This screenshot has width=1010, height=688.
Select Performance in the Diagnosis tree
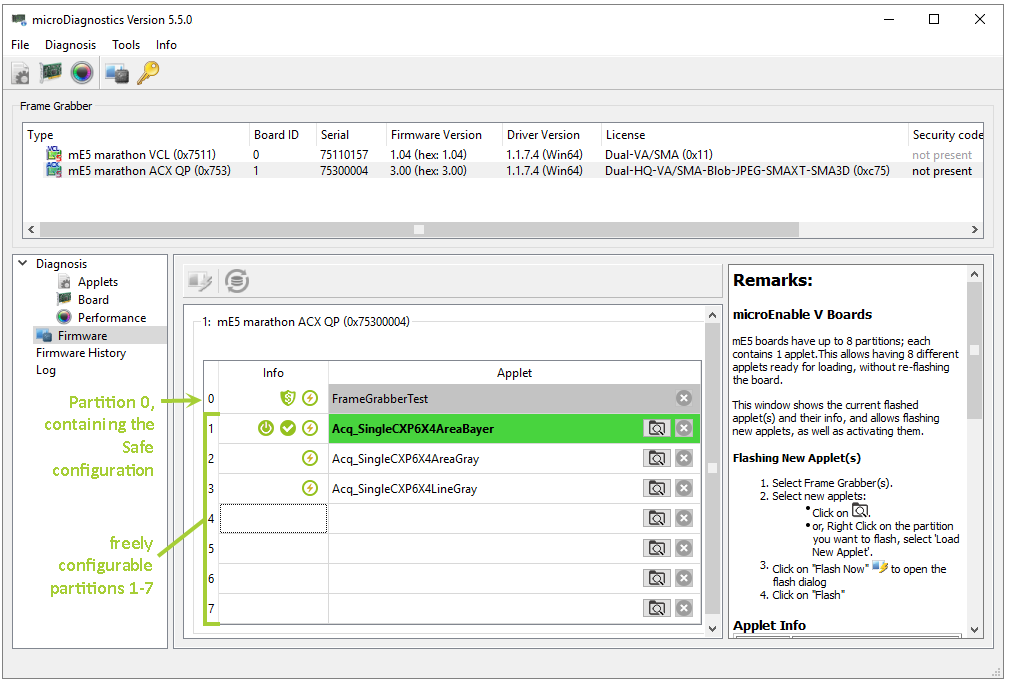112,318
